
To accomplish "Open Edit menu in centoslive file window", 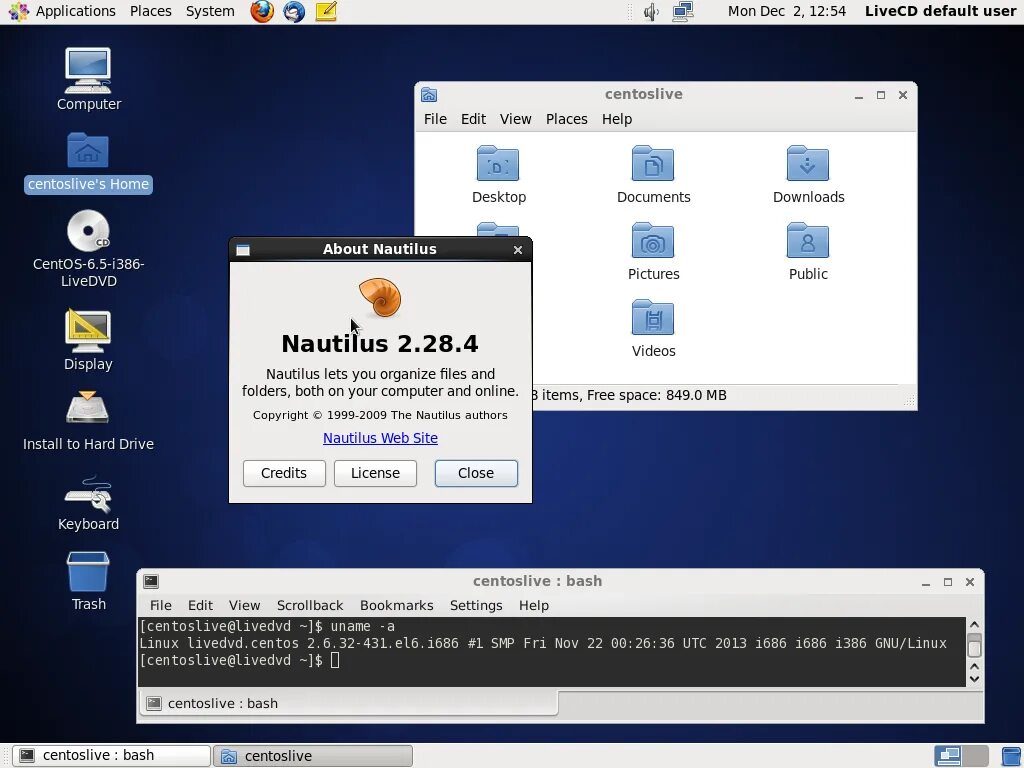I will [473, 119].
